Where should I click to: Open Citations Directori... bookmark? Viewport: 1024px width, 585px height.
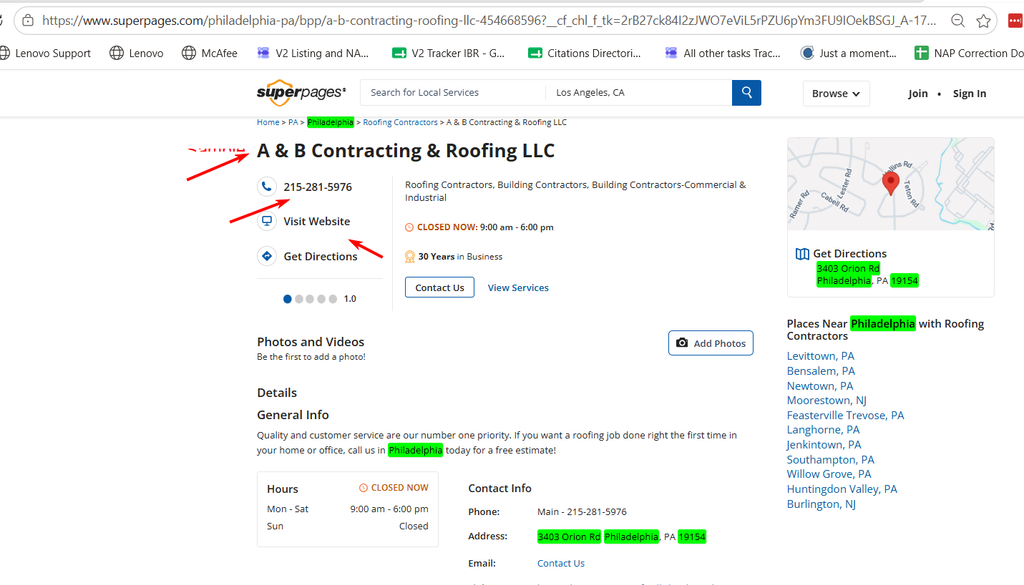(x=584, y=53)
